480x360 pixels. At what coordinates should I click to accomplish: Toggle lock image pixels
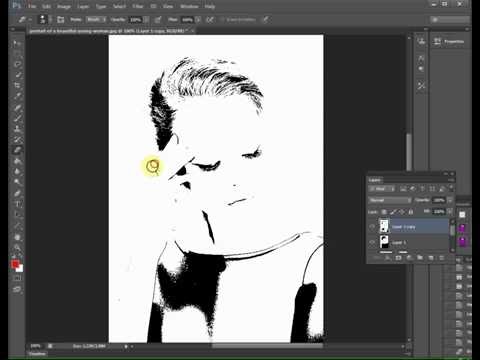point(393,212)
